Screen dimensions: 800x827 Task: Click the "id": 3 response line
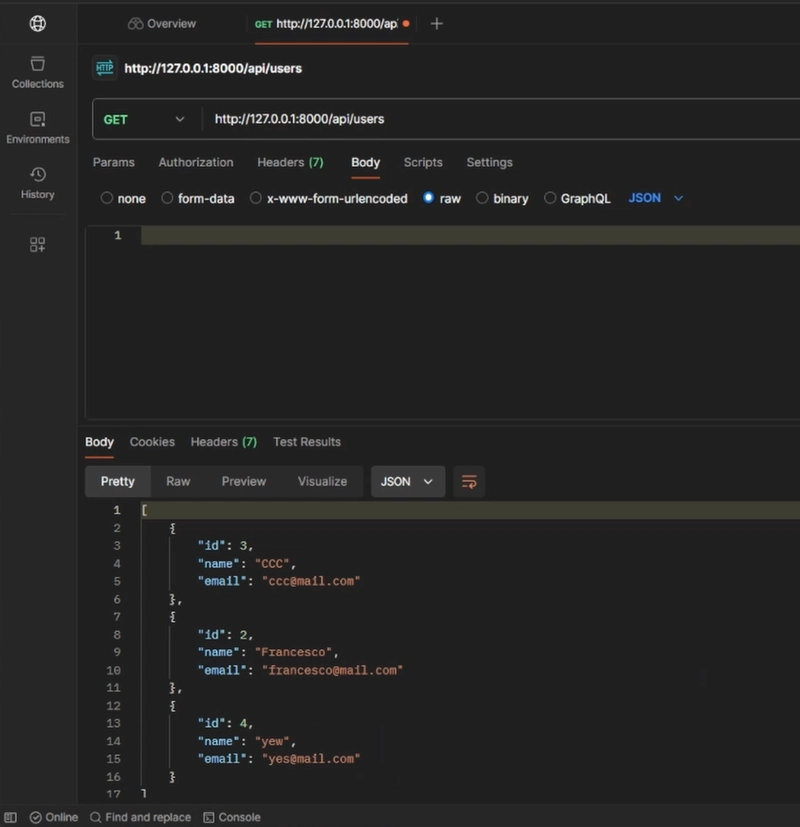[x=225, y=545]
